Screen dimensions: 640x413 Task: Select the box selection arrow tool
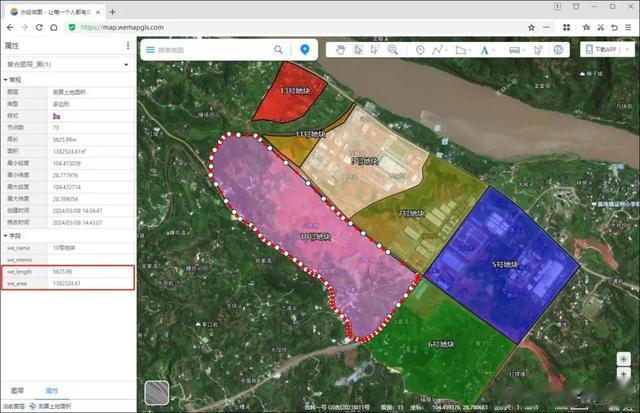click(375, 50)
